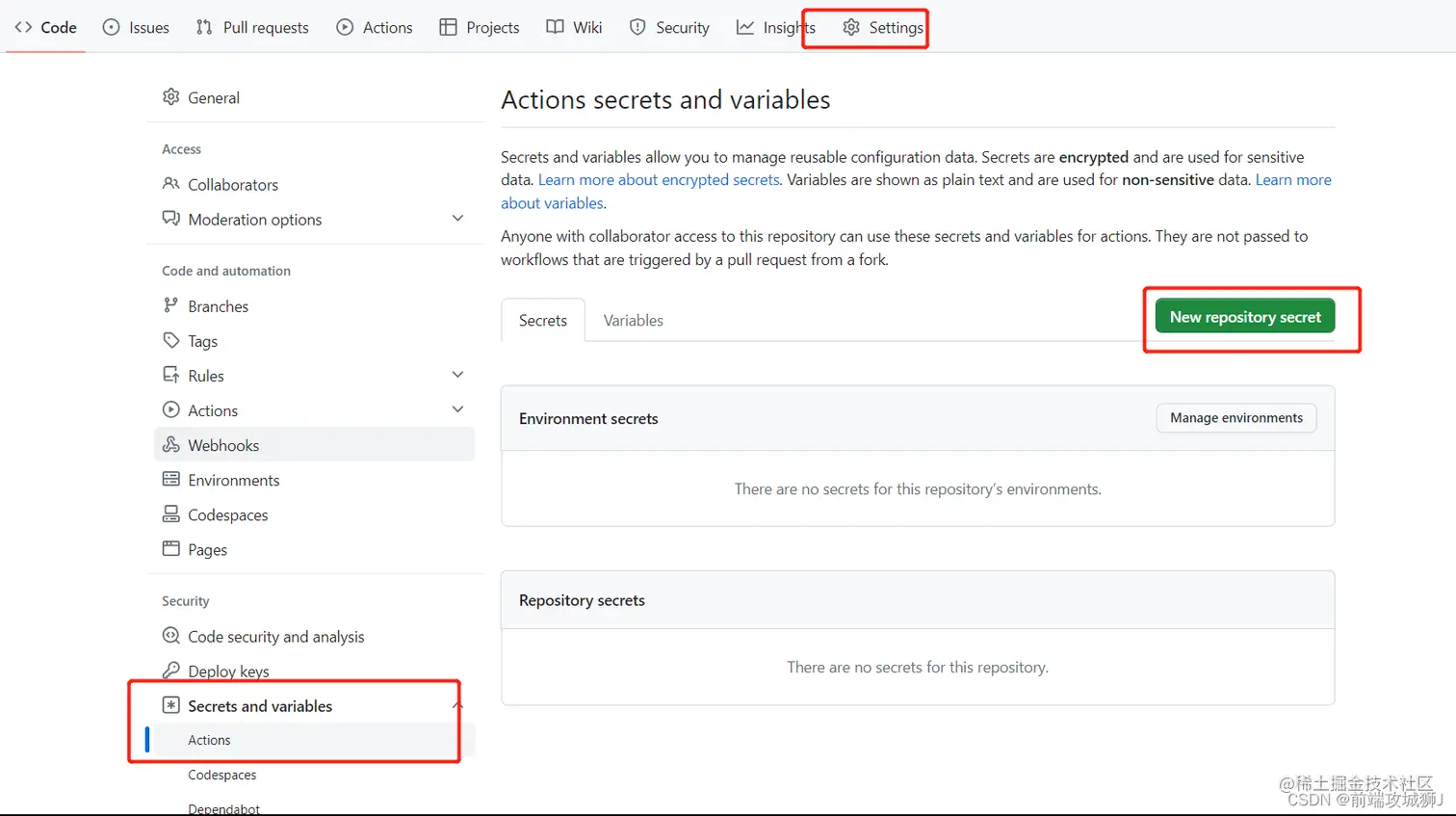
Task: Click the Insights graph icon
Action: pyautogui.click(x=745, y=28)
